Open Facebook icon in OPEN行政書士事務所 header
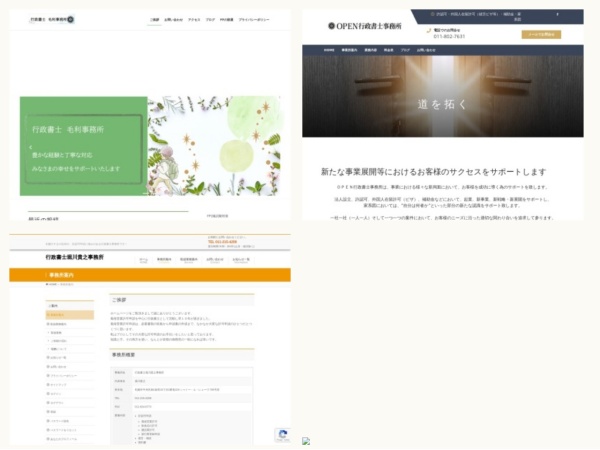This screenshot has height=450, width=600. [557, 14]
